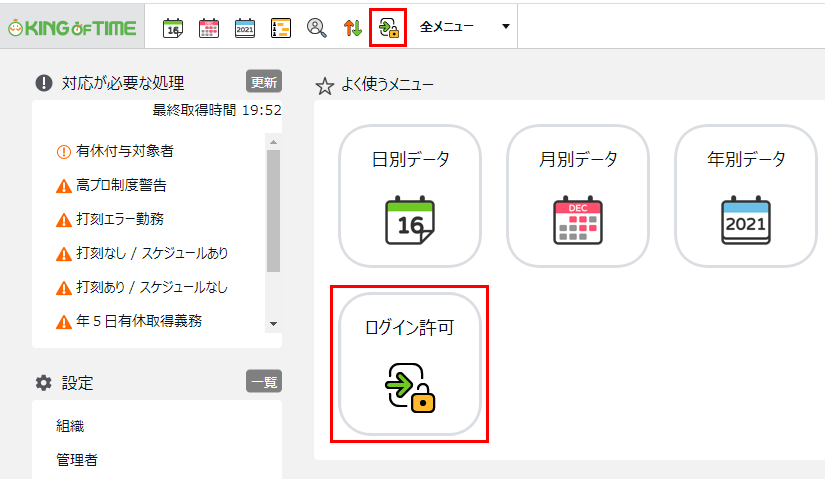Click the star icon beside よく使うメニュー
This screenshot has height=479, width=825.
(x=325, y=86)
